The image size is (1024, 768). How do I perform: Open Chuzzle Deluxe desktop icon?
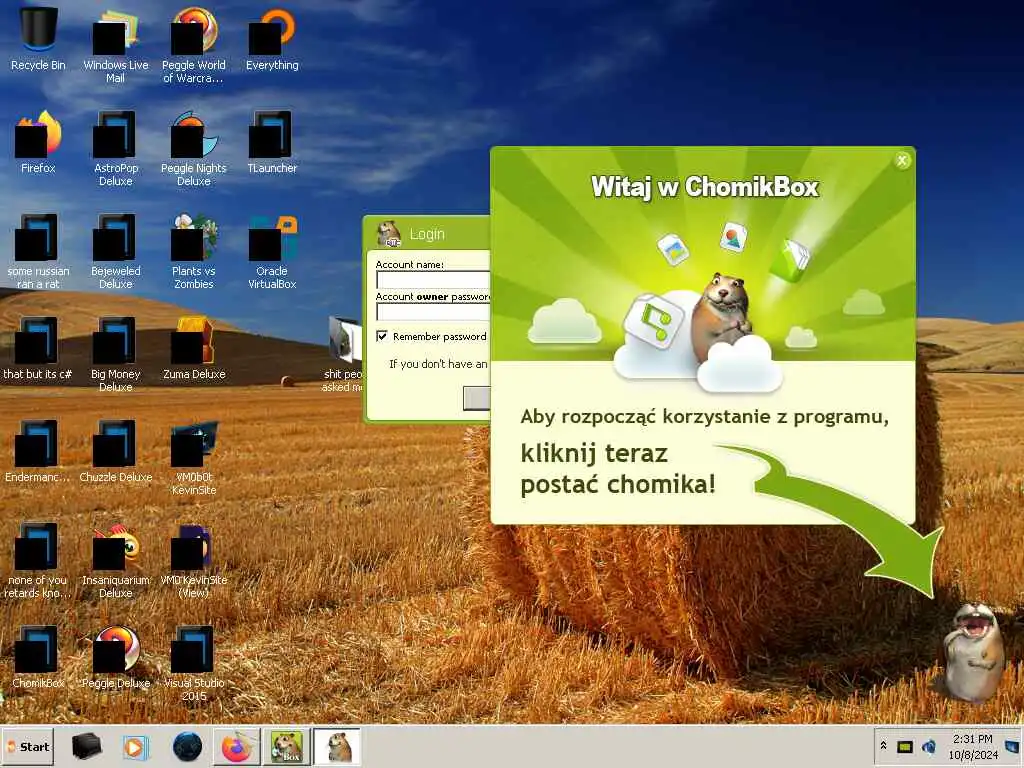116,451
